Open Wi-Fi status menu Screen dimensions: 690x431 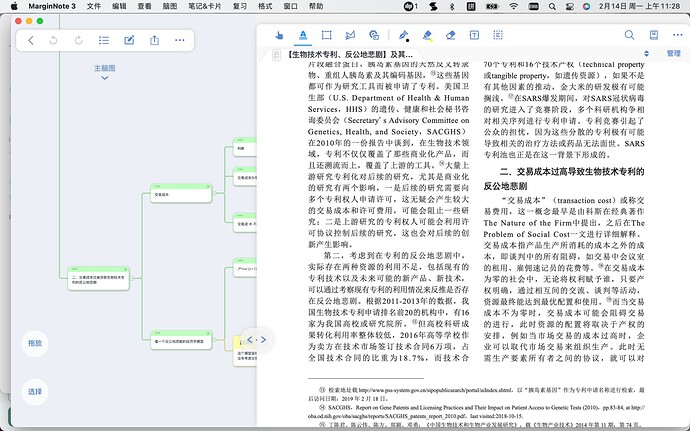click(514, 6)
